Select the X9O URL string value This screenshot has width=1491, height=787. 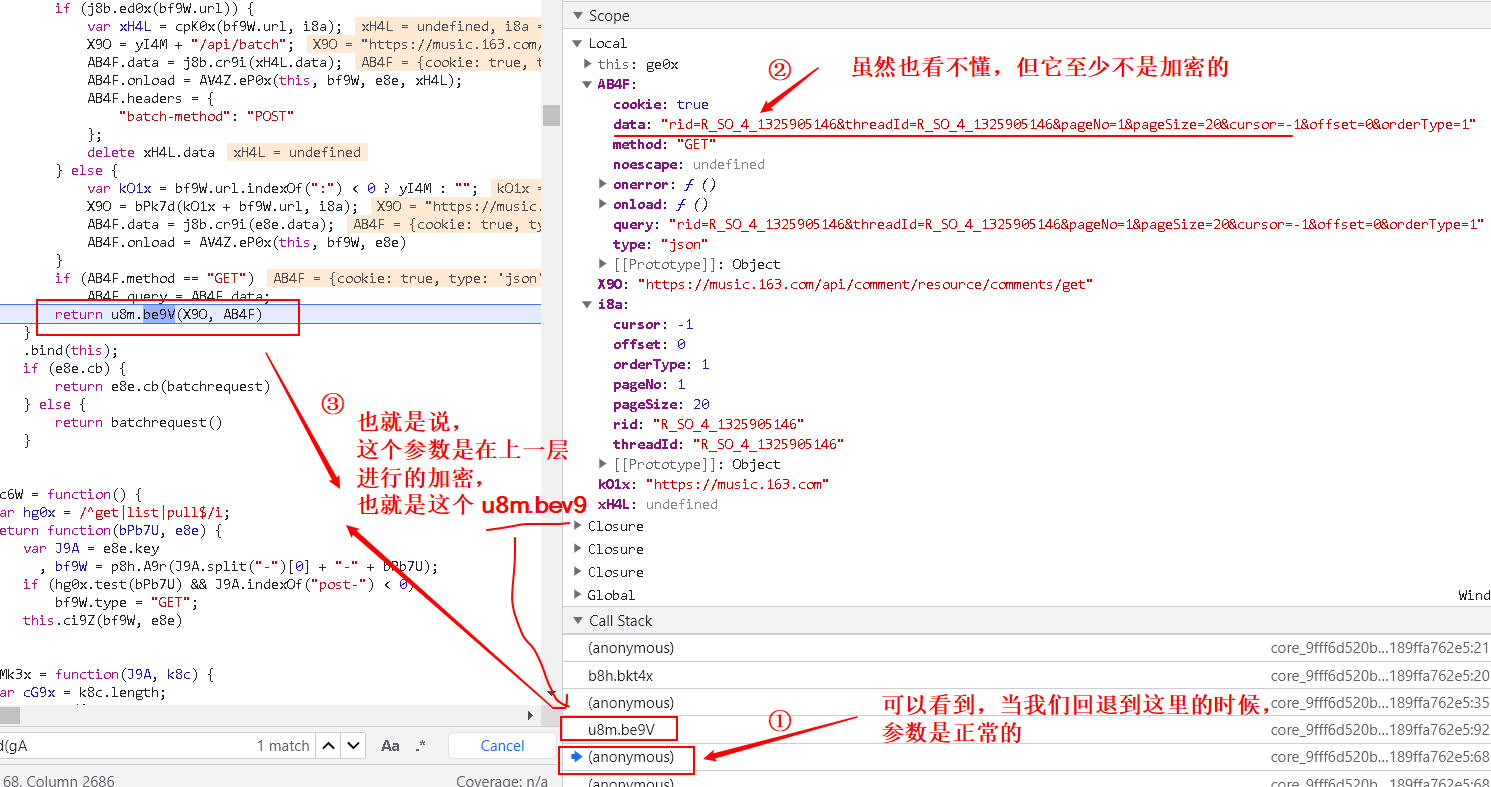click(865, 284)
